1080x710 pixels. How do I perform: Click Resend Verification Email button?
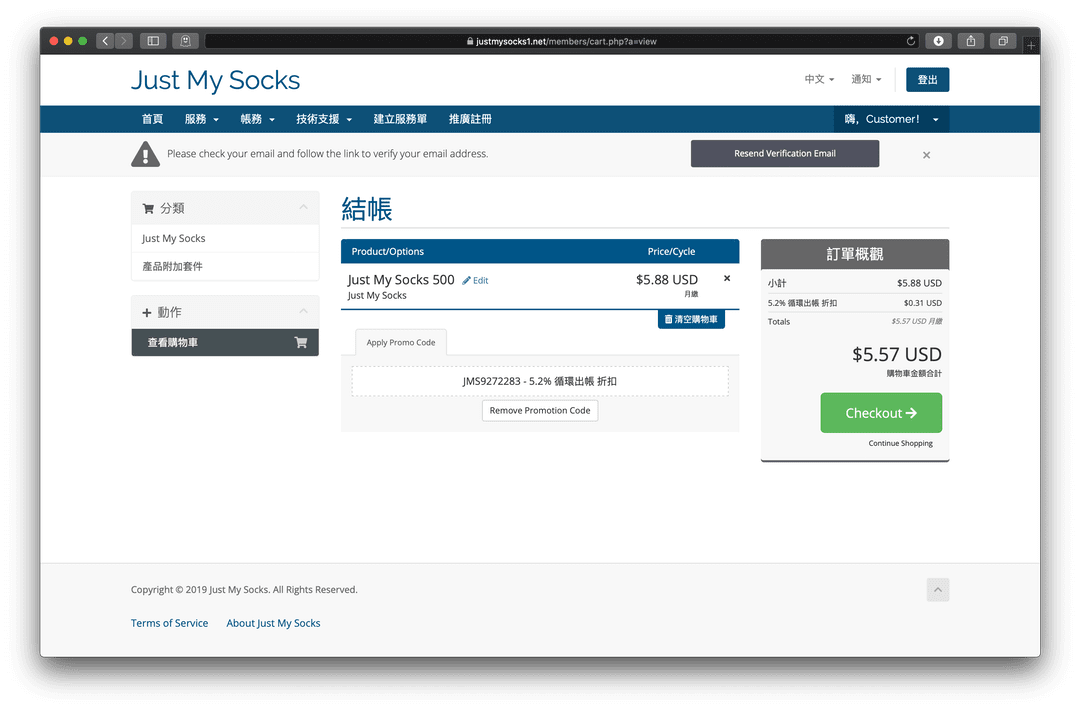785,154
